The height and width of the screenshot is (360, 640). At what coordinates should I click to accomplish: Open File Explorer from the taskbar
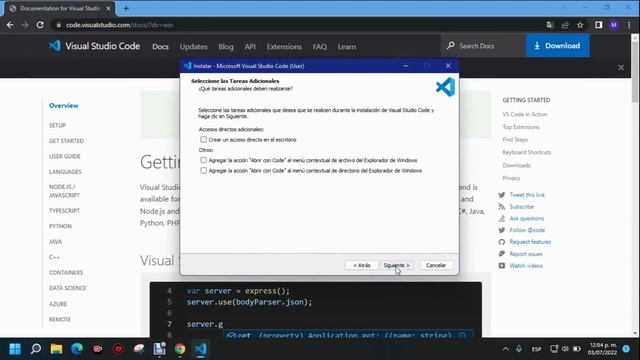coord(56,349)
